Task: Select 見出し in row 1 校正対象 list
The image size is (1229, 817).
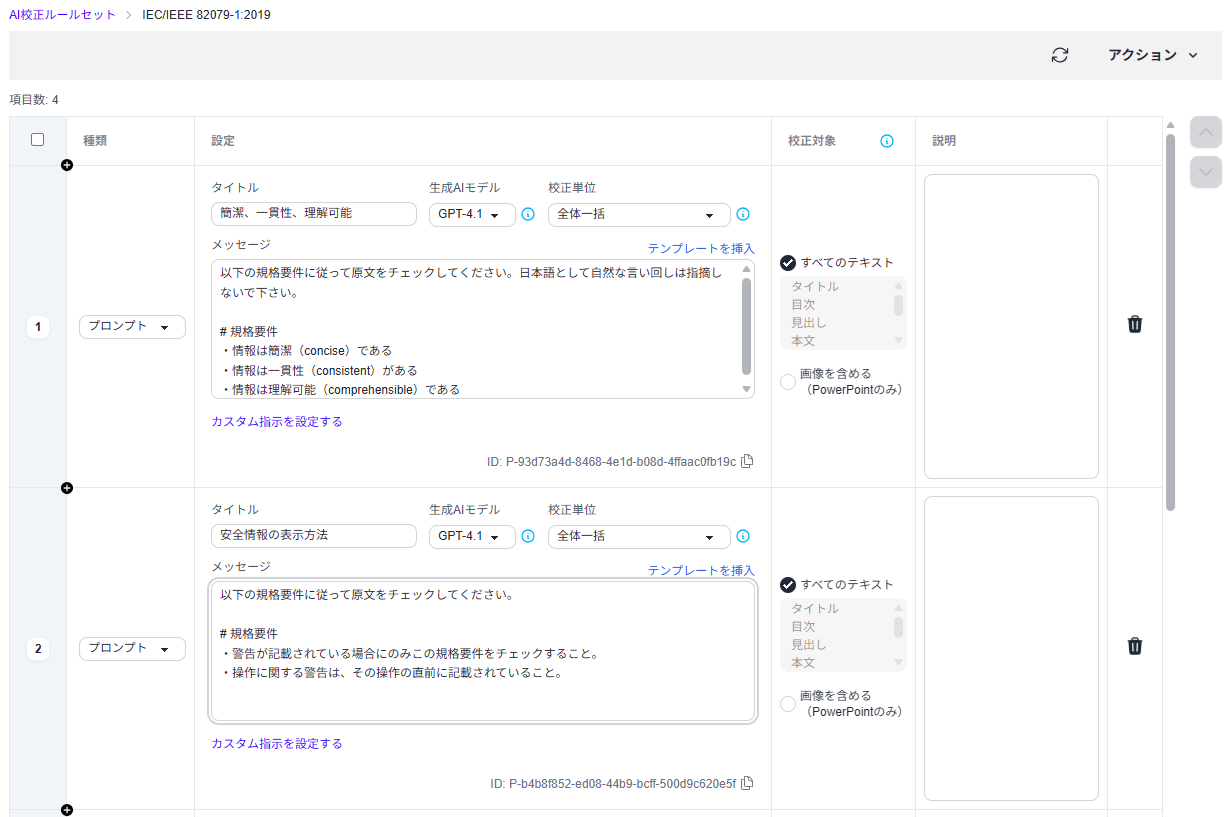Action: pos(809,323)
